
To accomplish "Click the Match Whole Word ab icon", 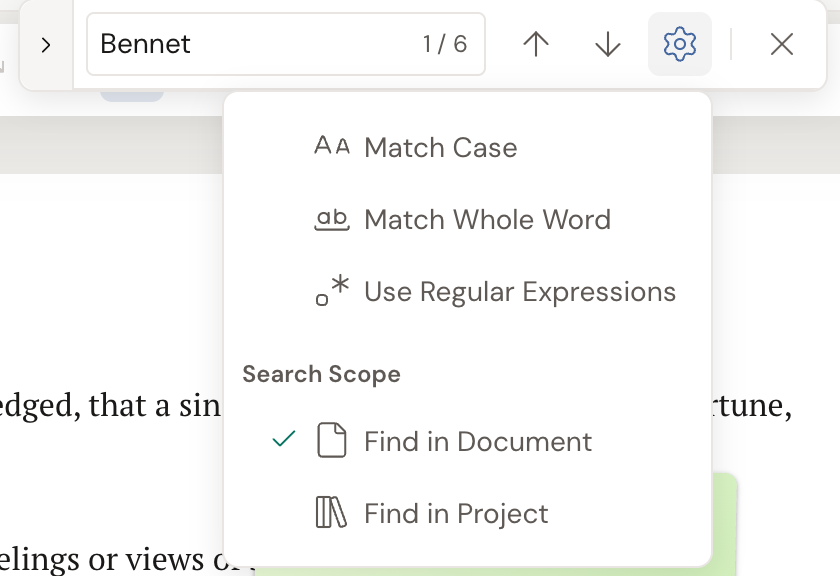I will coord(332,220).
